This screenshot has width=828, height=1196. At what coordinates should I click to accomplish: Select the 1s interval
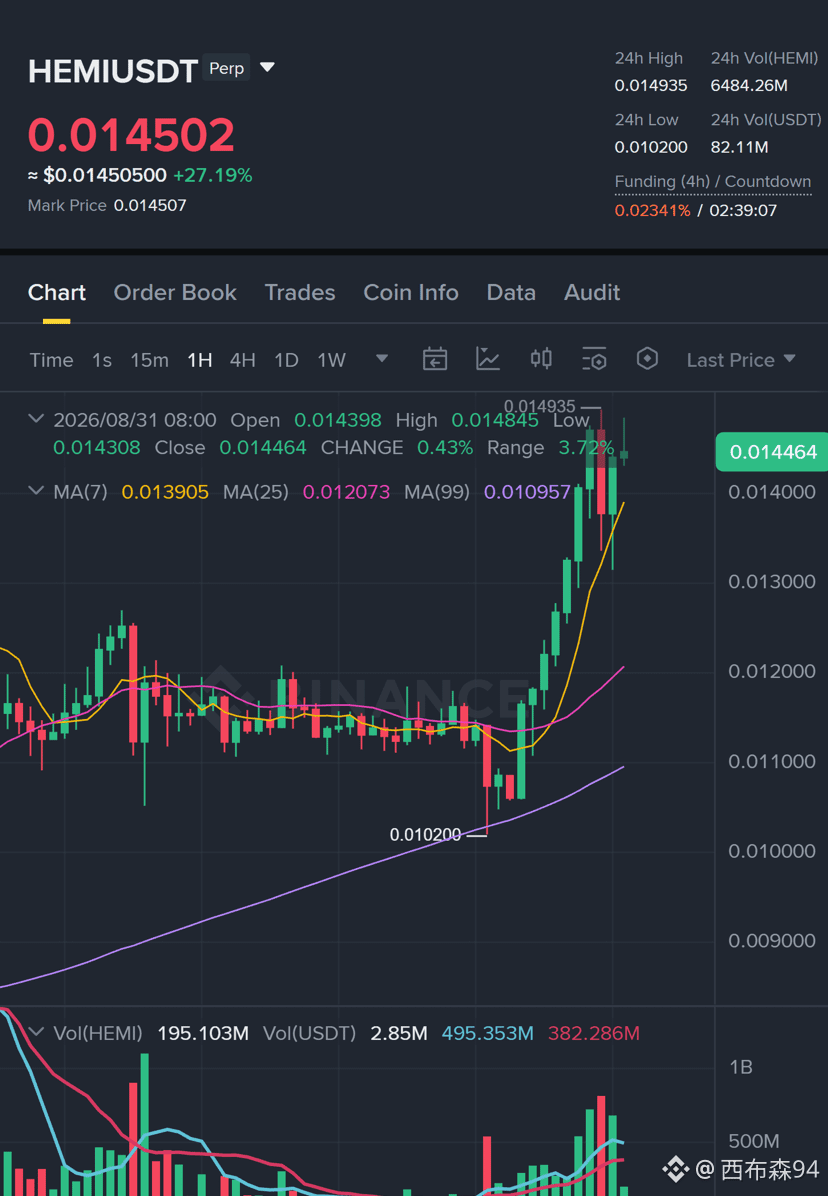[x=101, y=360]
